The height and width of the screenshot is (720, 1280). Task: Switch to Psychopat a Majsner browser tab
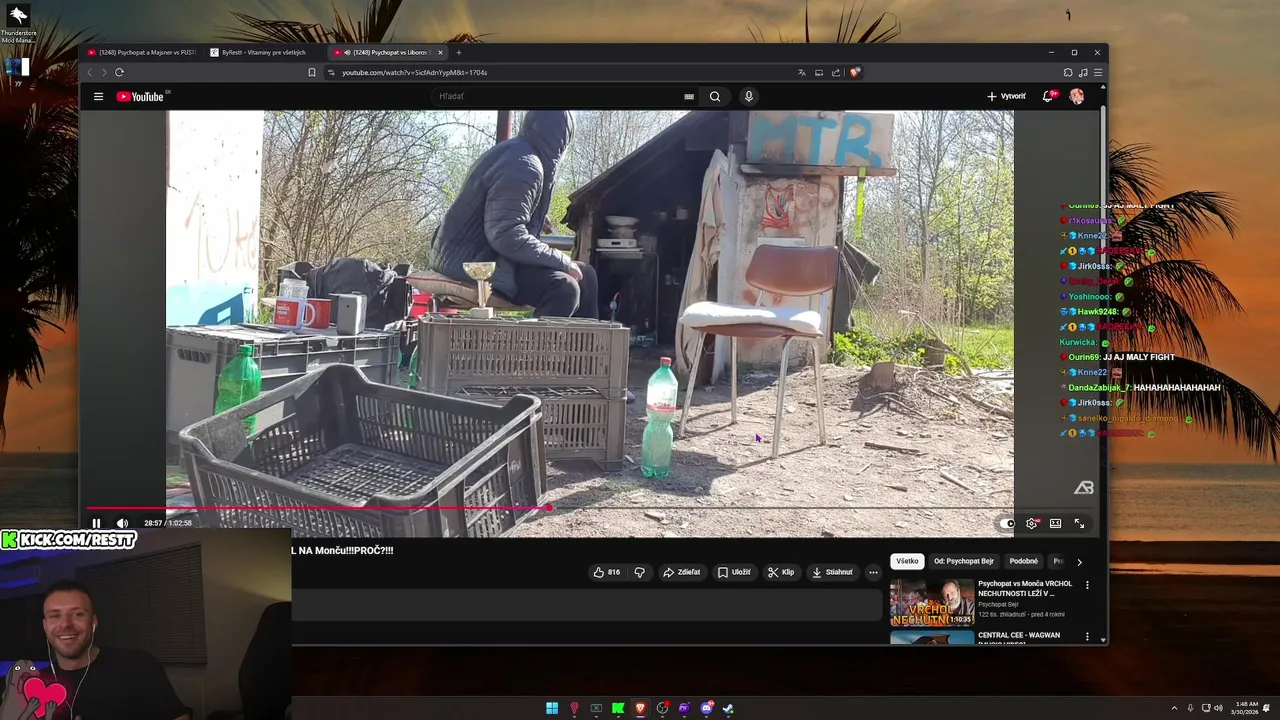[x=141, y=52]
